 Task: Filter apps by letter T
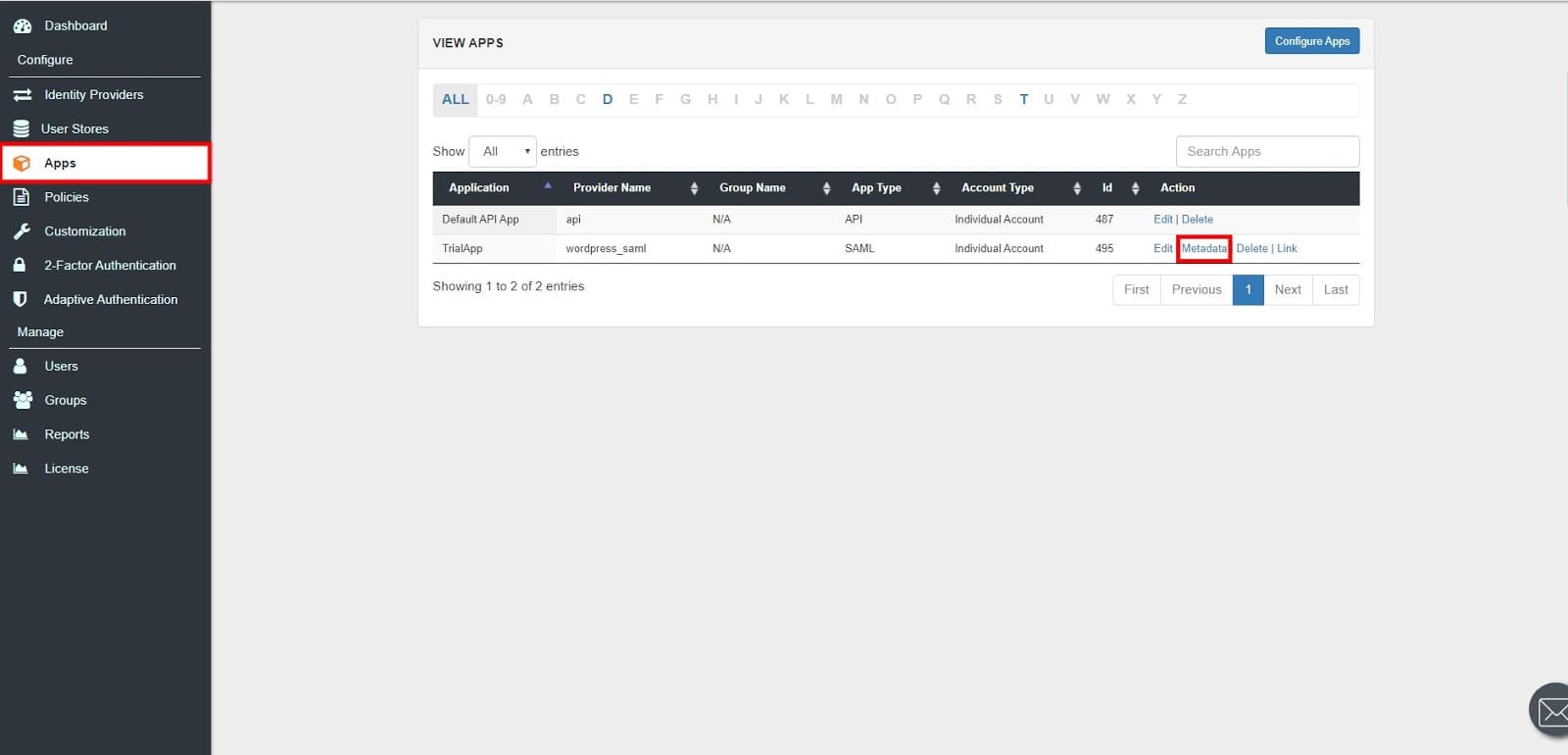(1023, 99)
